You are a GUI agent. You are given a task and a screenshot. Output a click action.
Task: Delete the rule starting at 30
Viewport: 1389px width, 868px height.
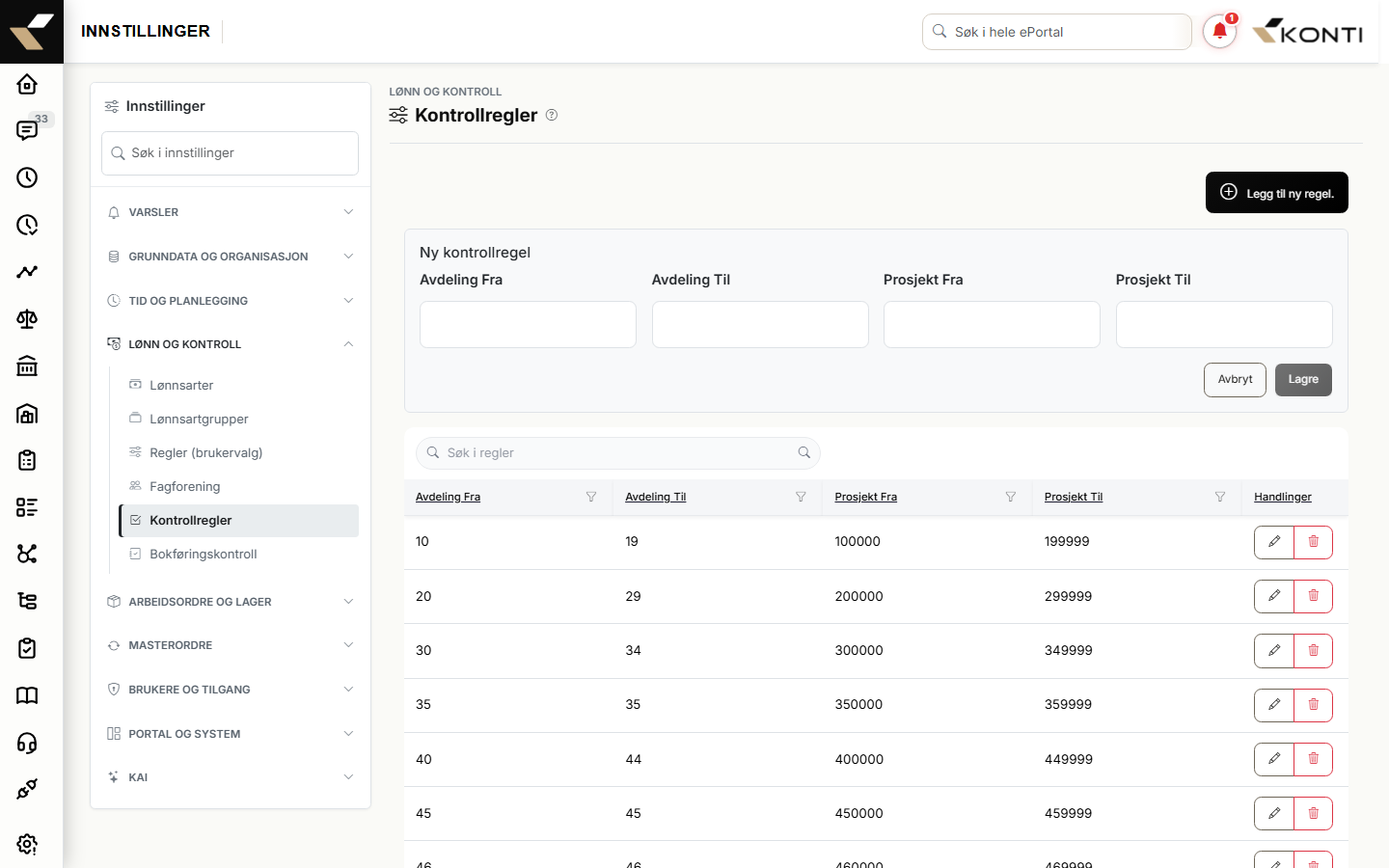1313,651
